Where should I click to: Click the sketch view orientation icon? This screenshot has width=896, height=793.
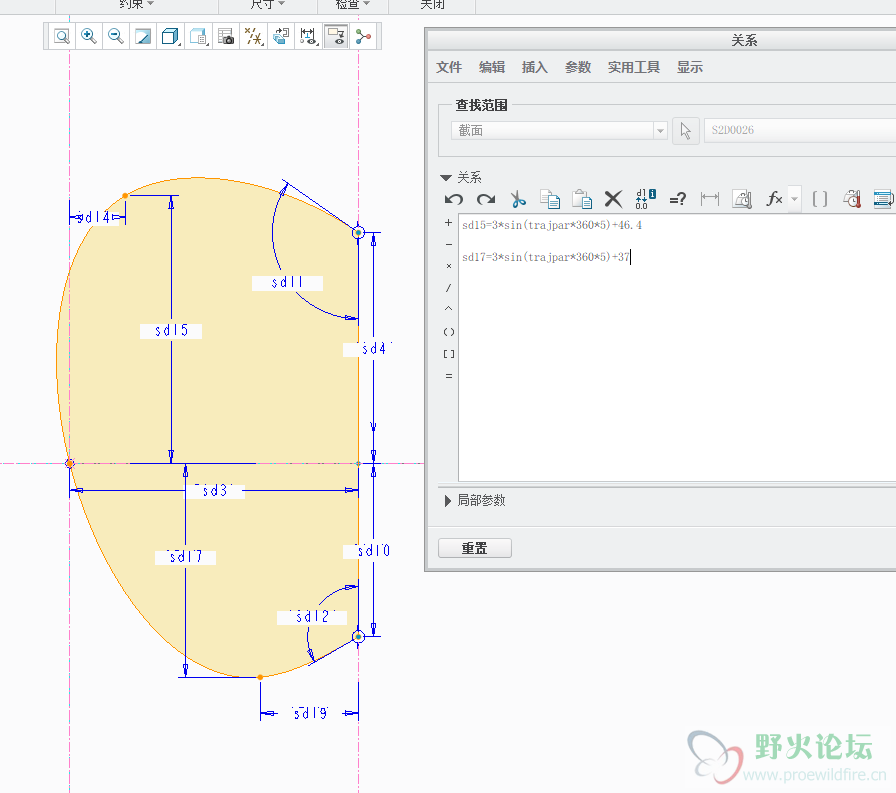click(x=281, y=37)
